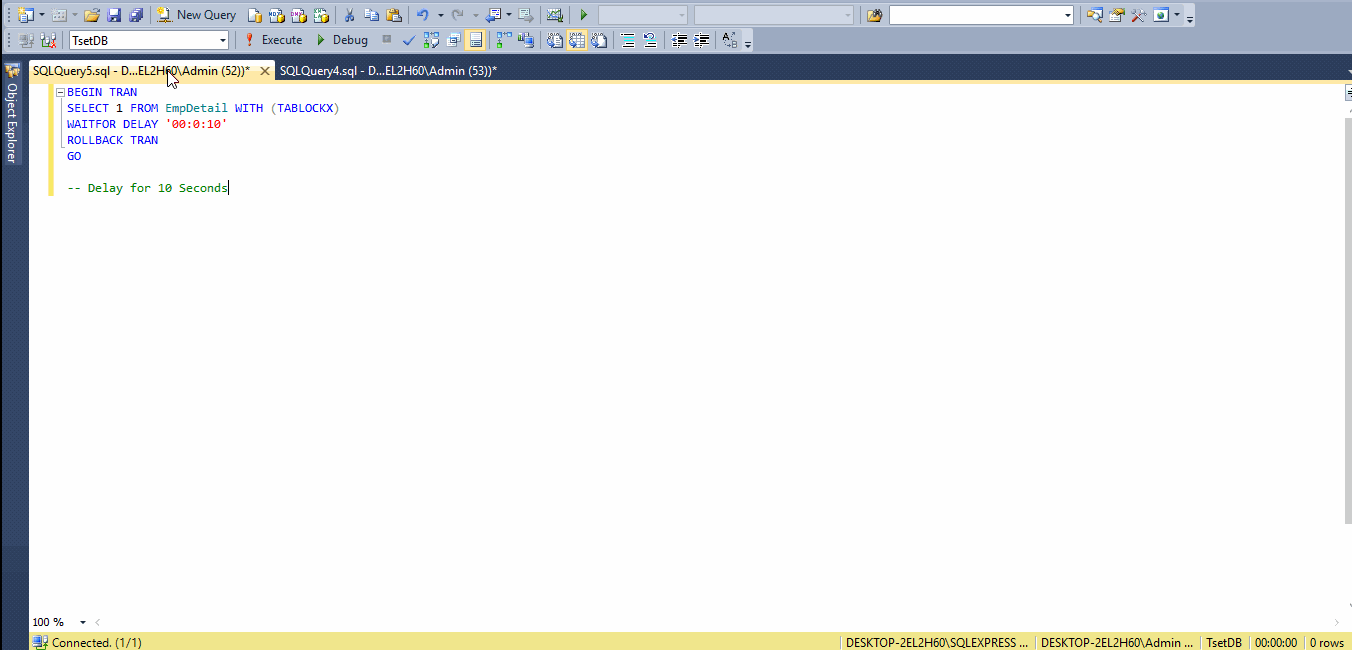The width and height of the screenshot is (1352, 650).
Task: Toggle IntelliSense enabled state
Action: (x=475, y=40)
